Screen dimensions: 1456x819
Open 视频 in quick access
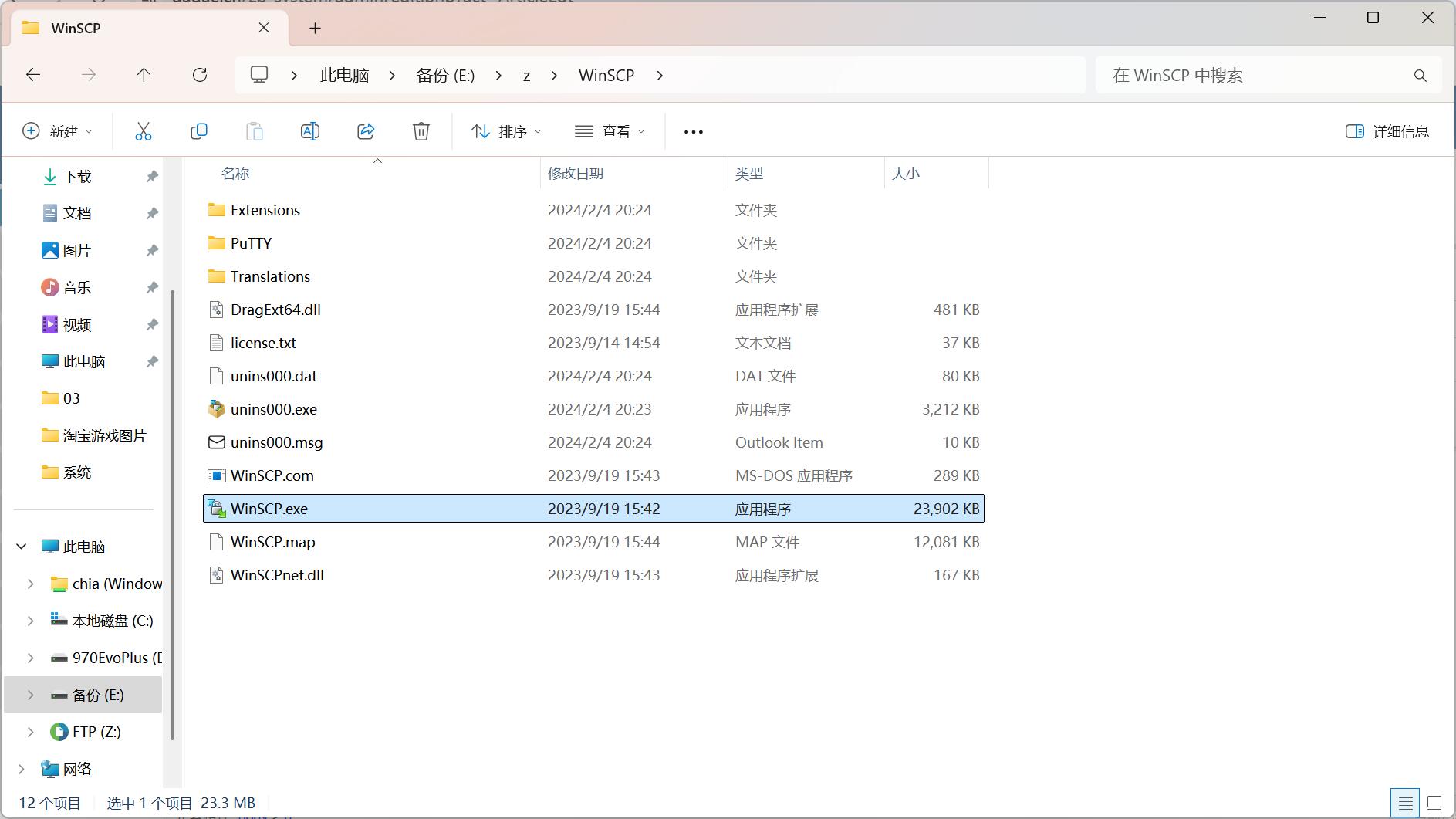(x=77, y=325)
